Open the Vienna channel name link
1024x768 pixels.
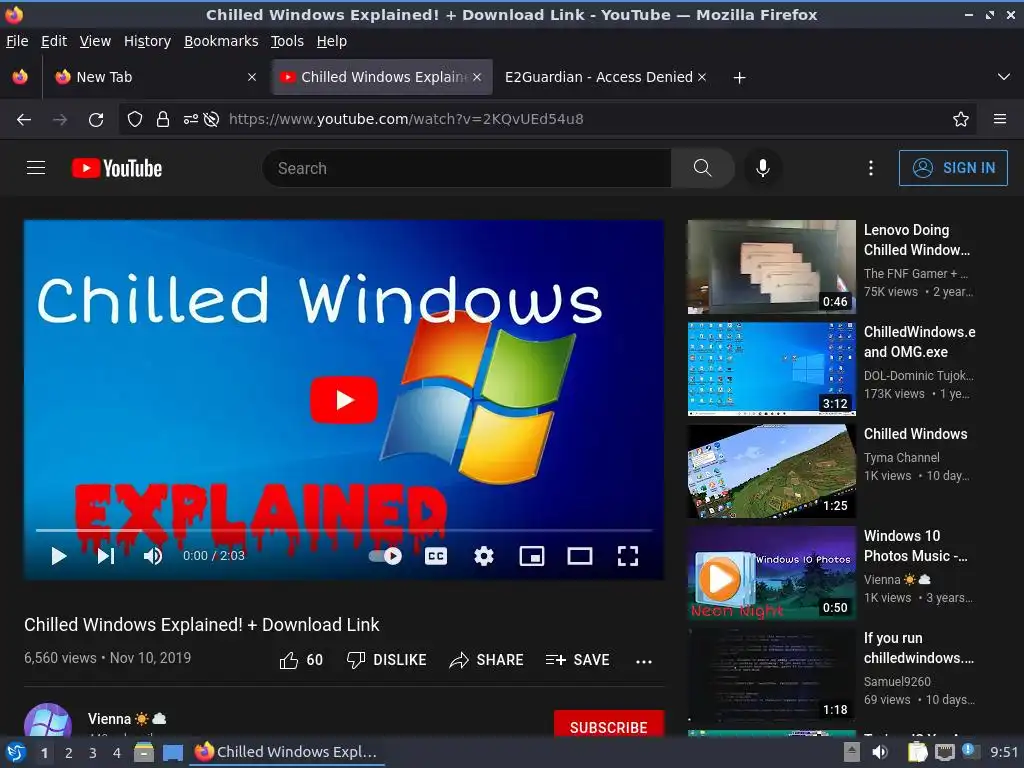[x=110, y=719]
